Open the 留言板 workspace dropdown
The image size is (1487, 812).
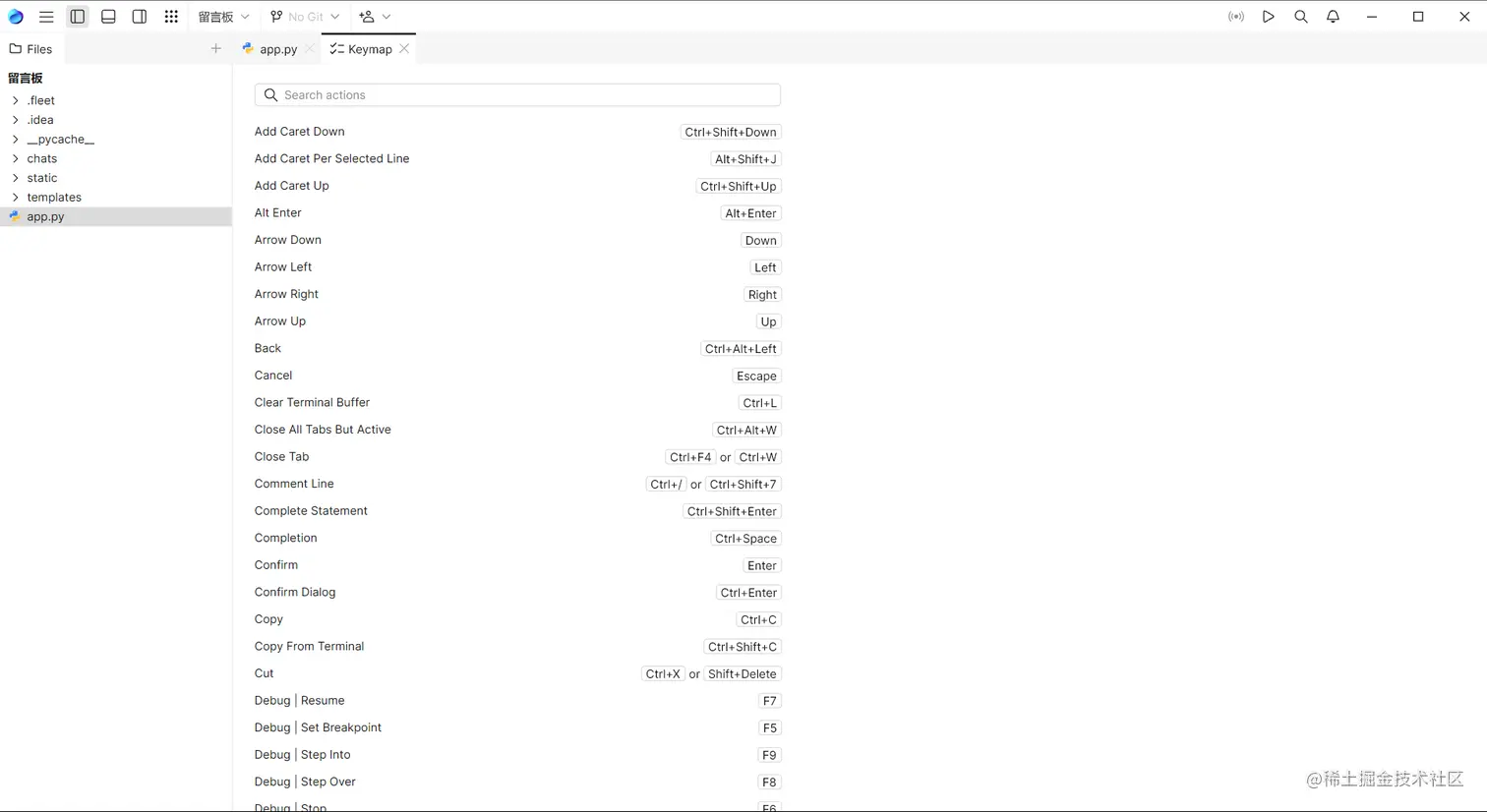223,17
